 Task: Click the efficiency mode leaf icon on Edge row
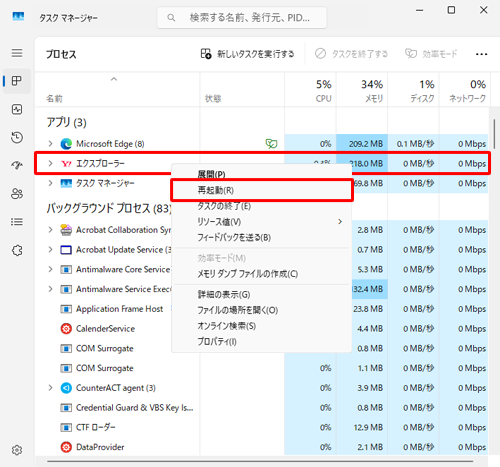point(271,144)
